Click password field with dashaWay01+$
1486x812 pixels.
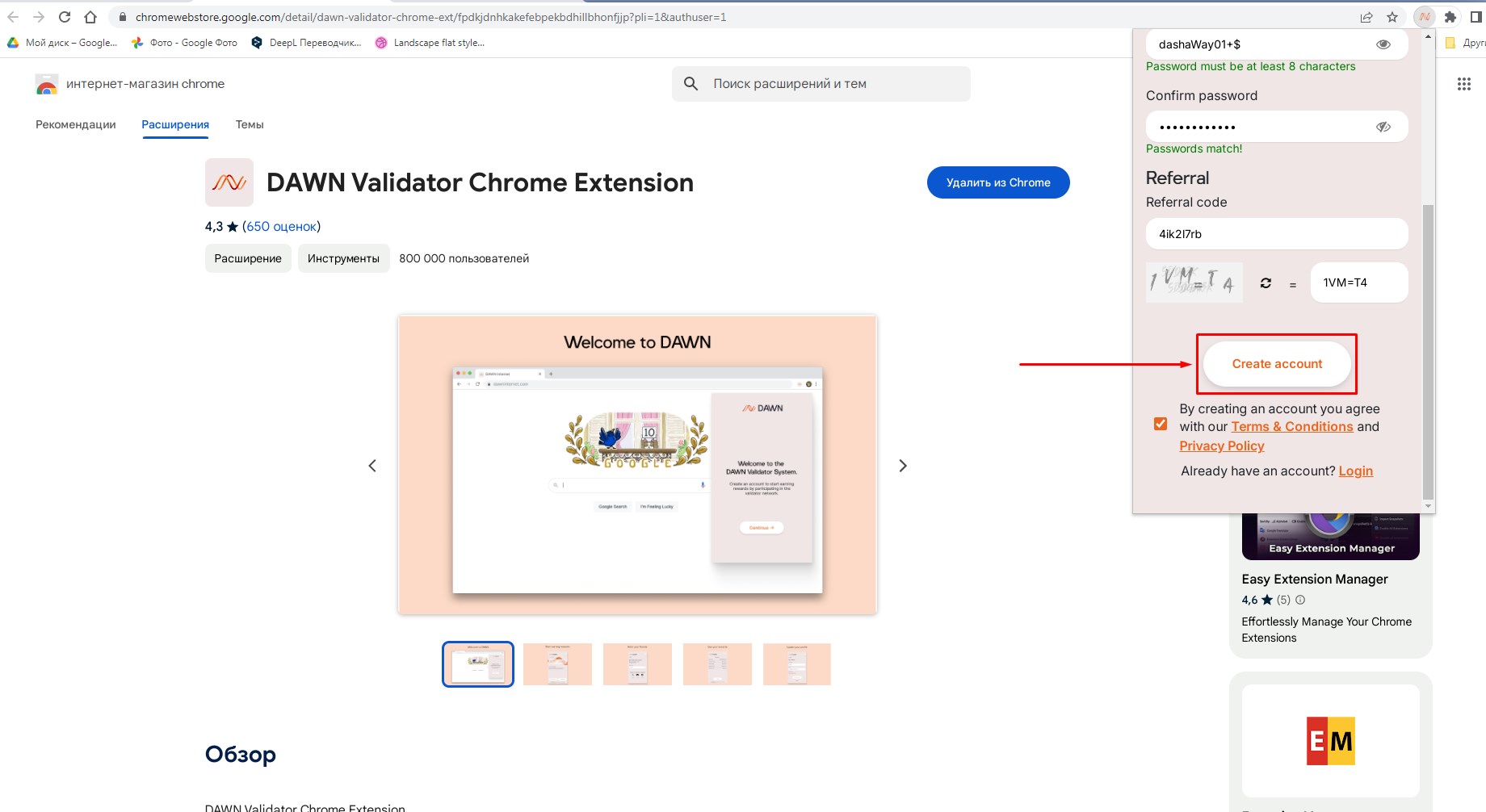[1277, 44]
